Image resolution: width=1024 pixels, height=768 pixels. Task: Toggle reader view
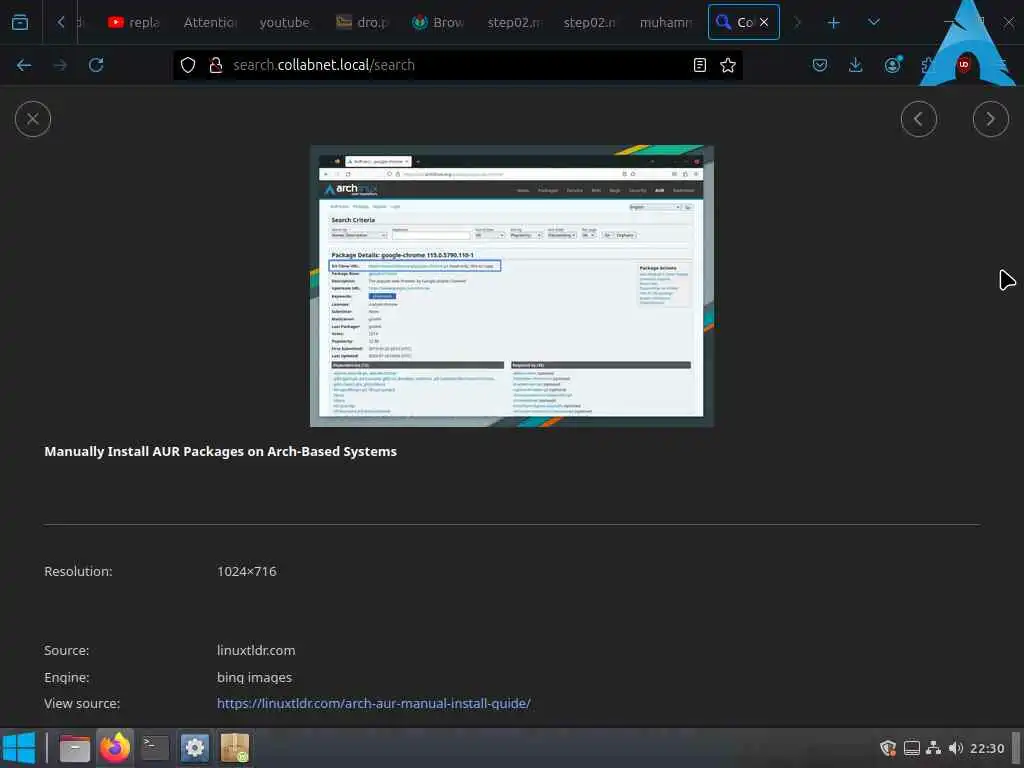[699, 65]
